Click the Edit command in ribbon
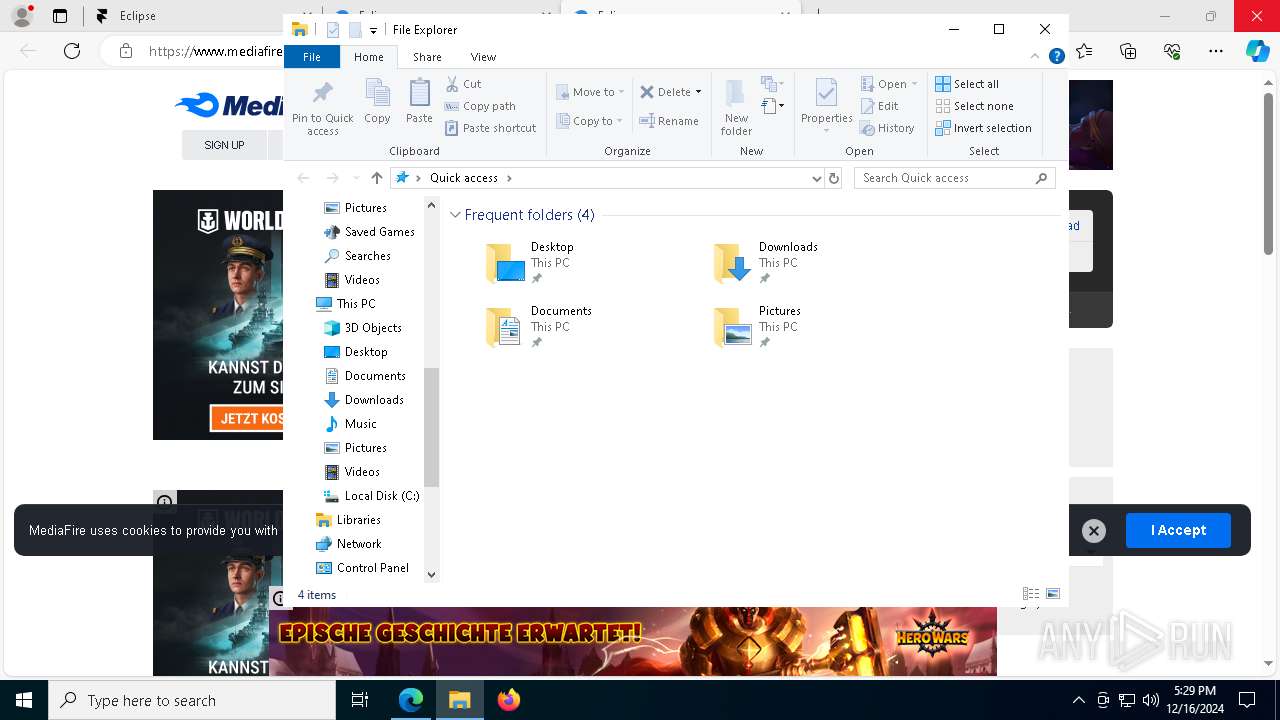The width and height of the screenshot is (1280, 720). coord(879,106)
